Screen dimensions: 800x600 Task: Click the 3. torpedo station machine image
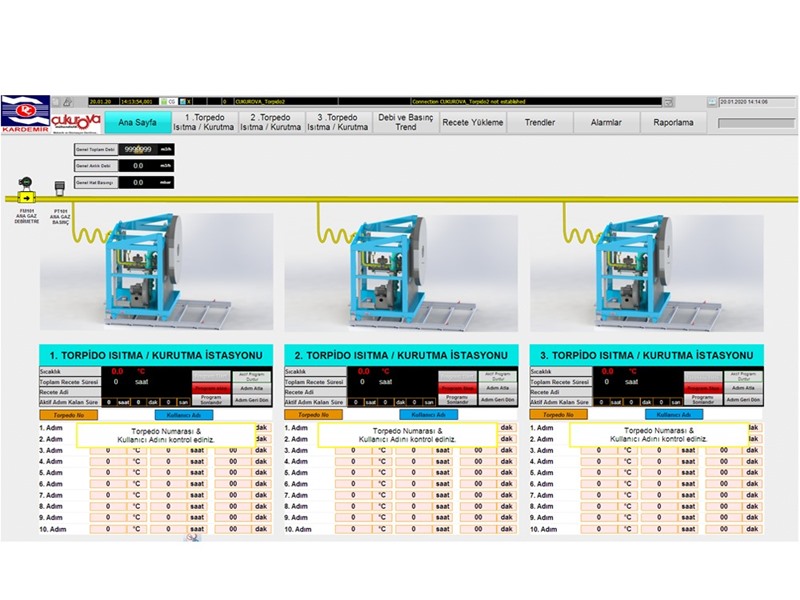pos(647,273)
